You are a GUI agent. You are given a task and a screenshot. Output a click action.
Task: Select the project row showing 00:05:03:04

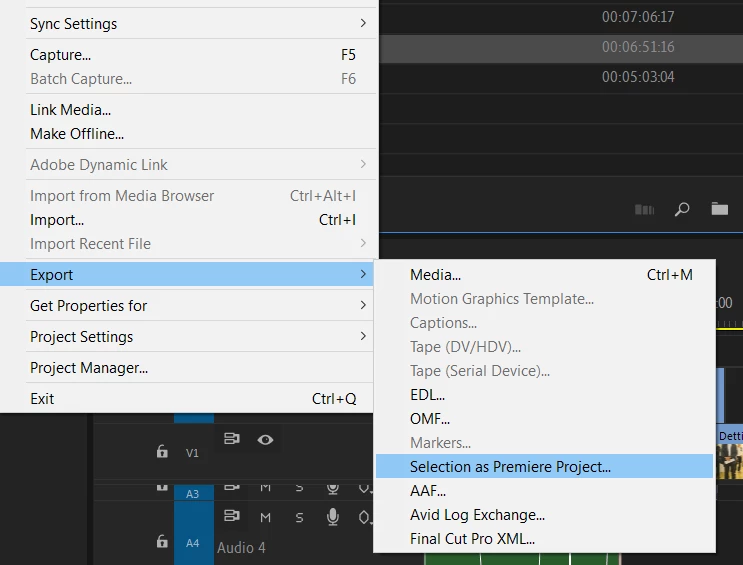pyautogui.click(x=561, y=77)
